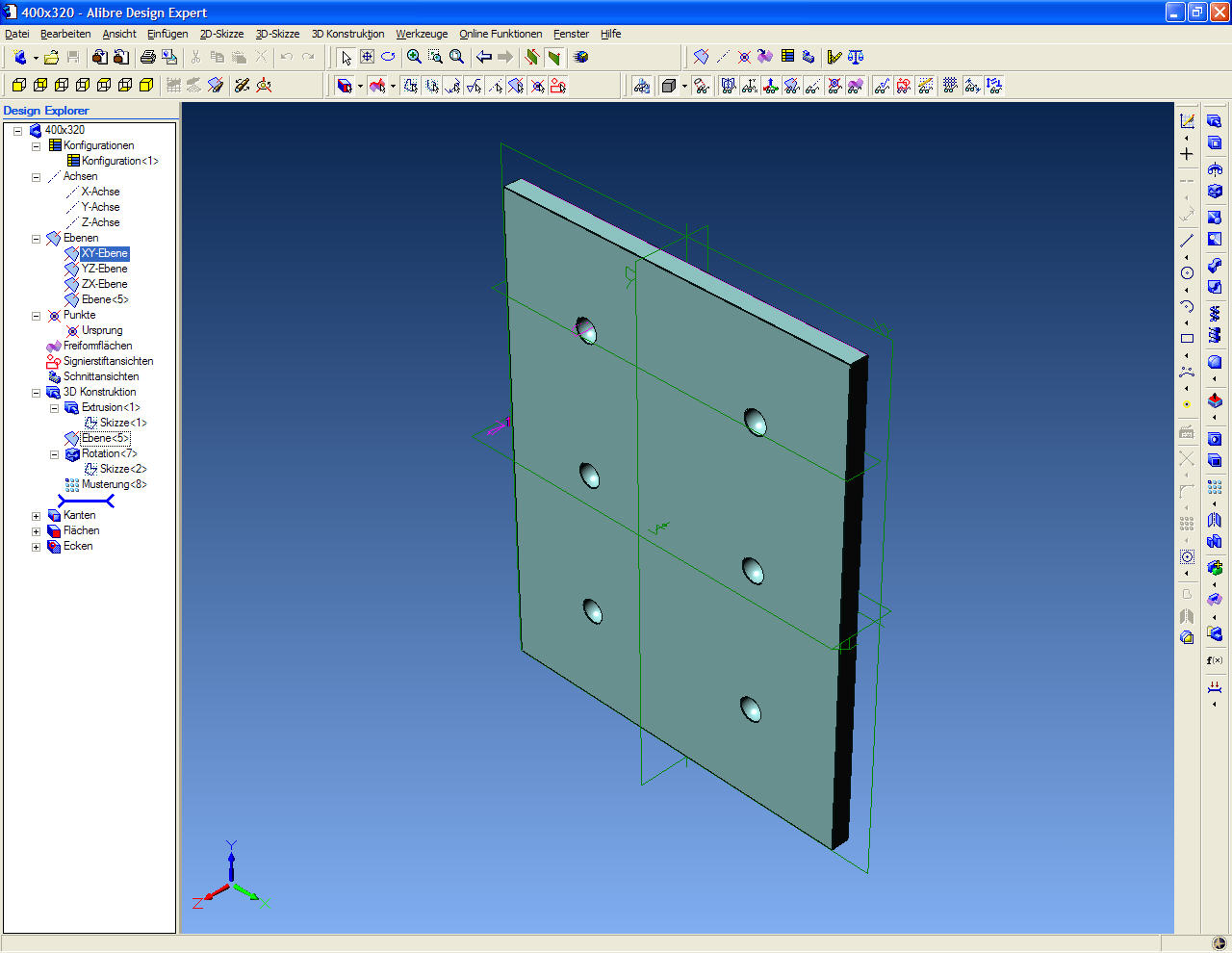
Task: Toggle shaded display mode cube icon
Action: click(x=668, y=86)
